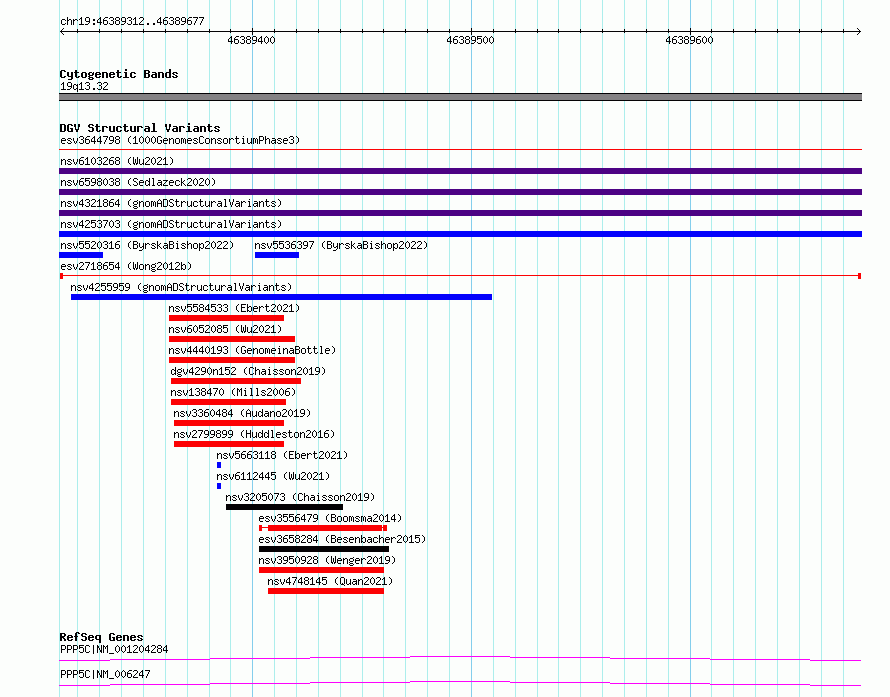This screenshot has height=697, width=890.
Task: Open nsv6112445 (Wu2021) variant label
Action: point(273,476)
